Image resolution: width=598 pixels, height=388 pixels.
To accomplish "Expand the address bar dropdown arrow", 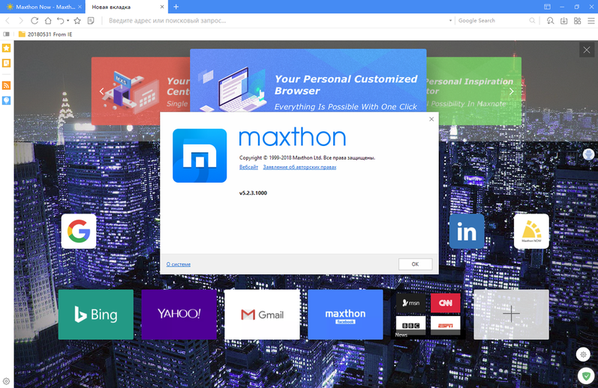I will [x=450, y=21].
